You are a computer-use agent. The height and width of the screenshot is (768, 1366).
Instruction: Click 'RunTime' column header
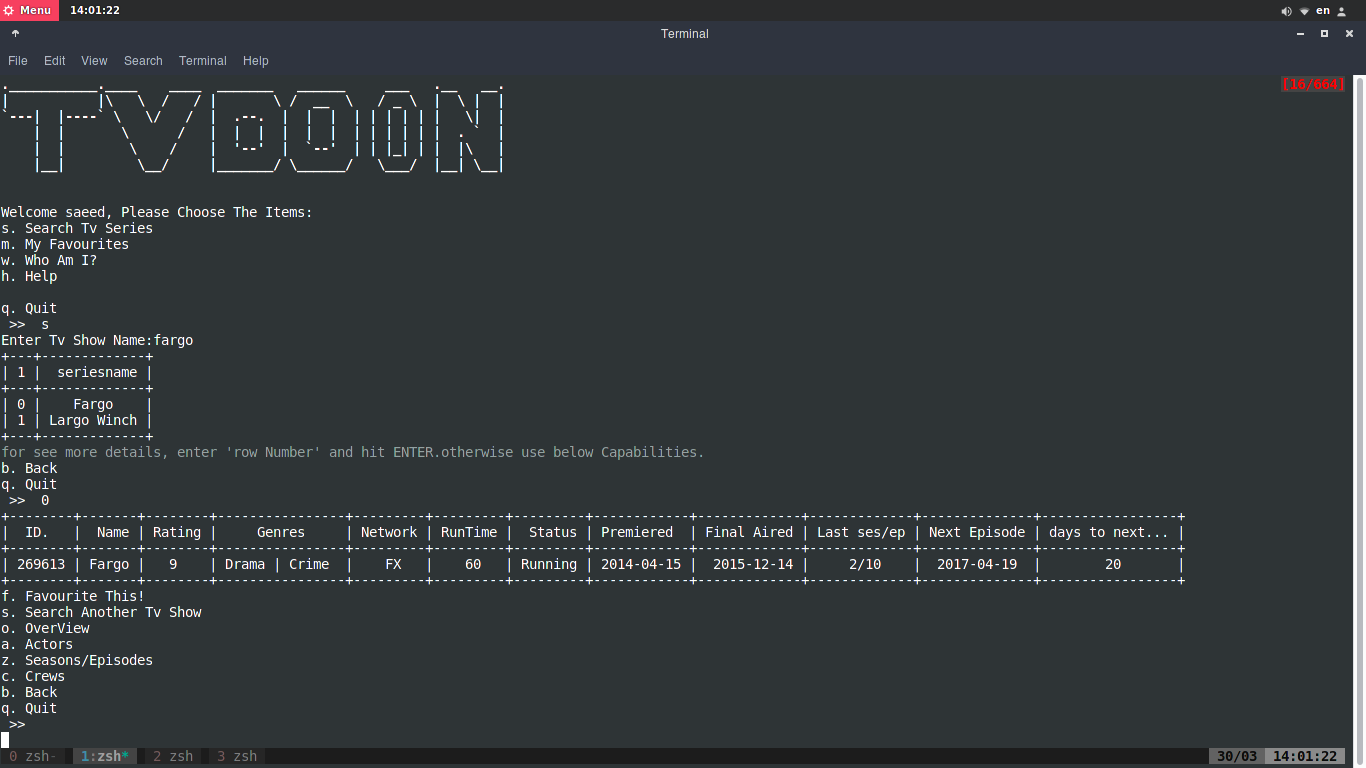469,533
